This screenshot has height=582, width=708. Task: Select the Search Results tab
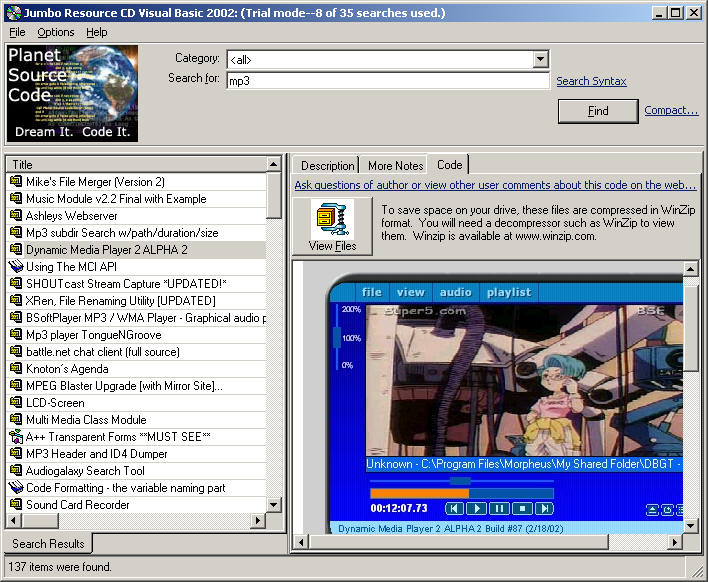coord(48,544)
